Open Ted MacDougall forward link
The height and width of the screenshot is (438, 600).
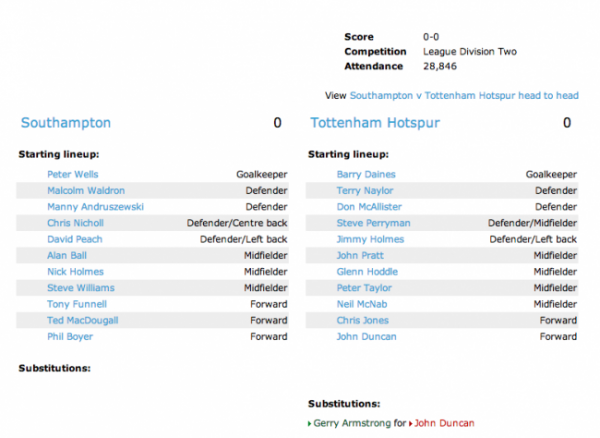click(x=83, y=321)
